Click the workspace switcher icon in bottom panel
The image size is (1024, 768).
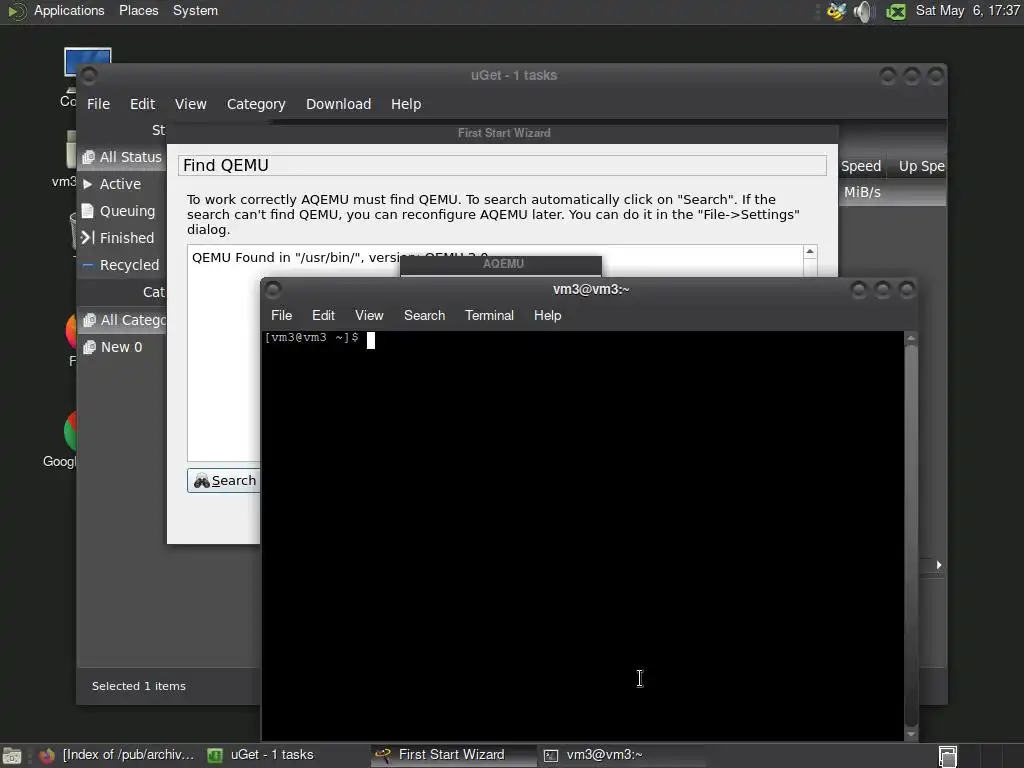(948, 756)
